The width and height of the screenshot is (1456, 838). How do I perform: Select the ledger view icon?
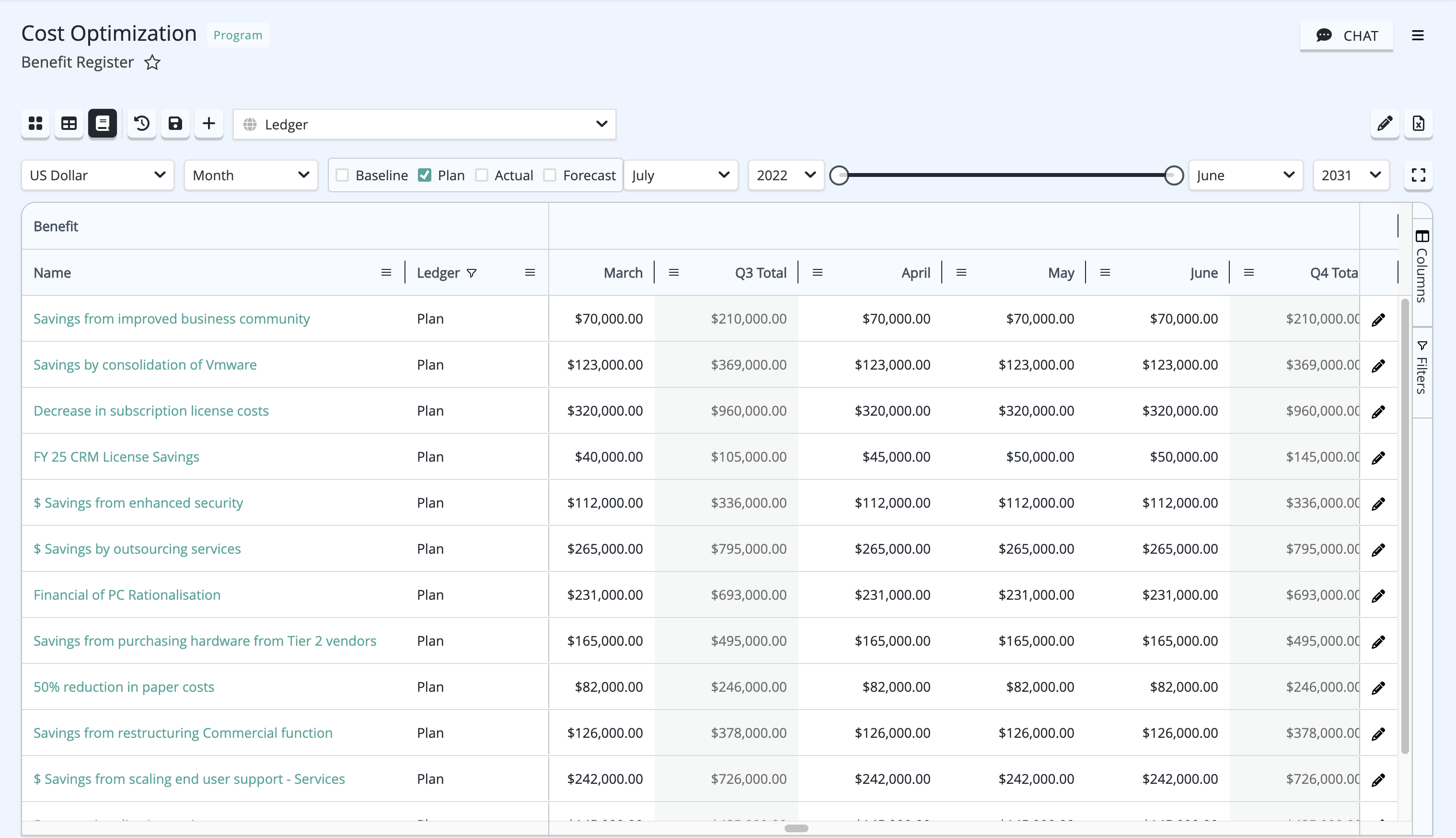coord(103,123)
